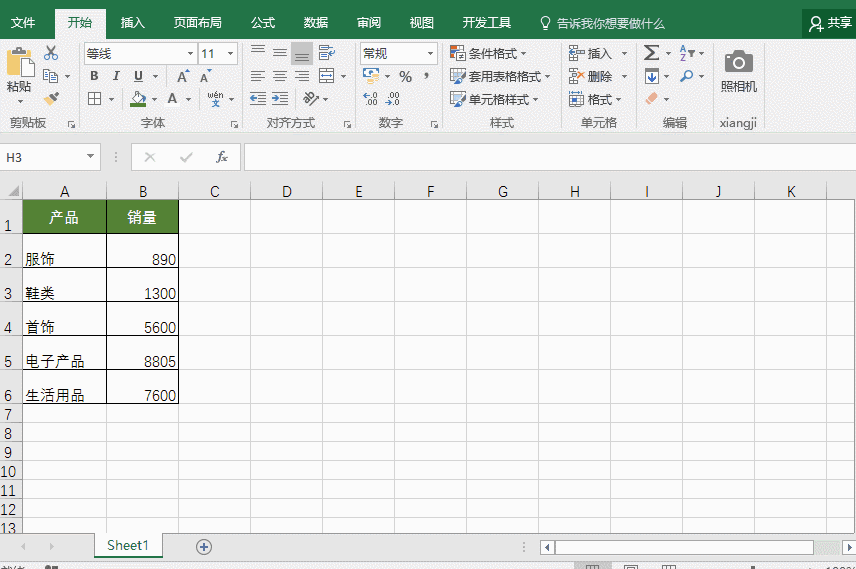Add a new sheet with plus button
The width and height of the screenshot is (856, 569).
click(x=204, y=546)
